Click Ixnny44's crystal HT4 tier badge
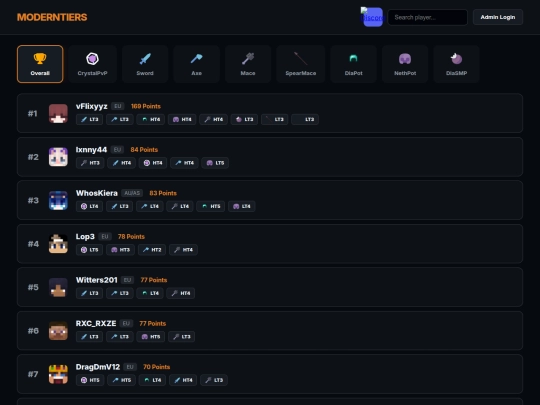 [x=153, y=163]
